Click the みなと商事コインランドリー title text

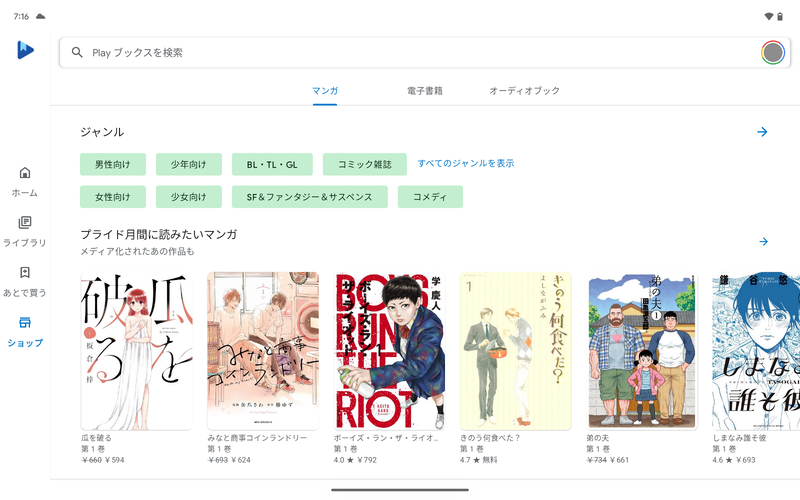(x=257, y=438)
